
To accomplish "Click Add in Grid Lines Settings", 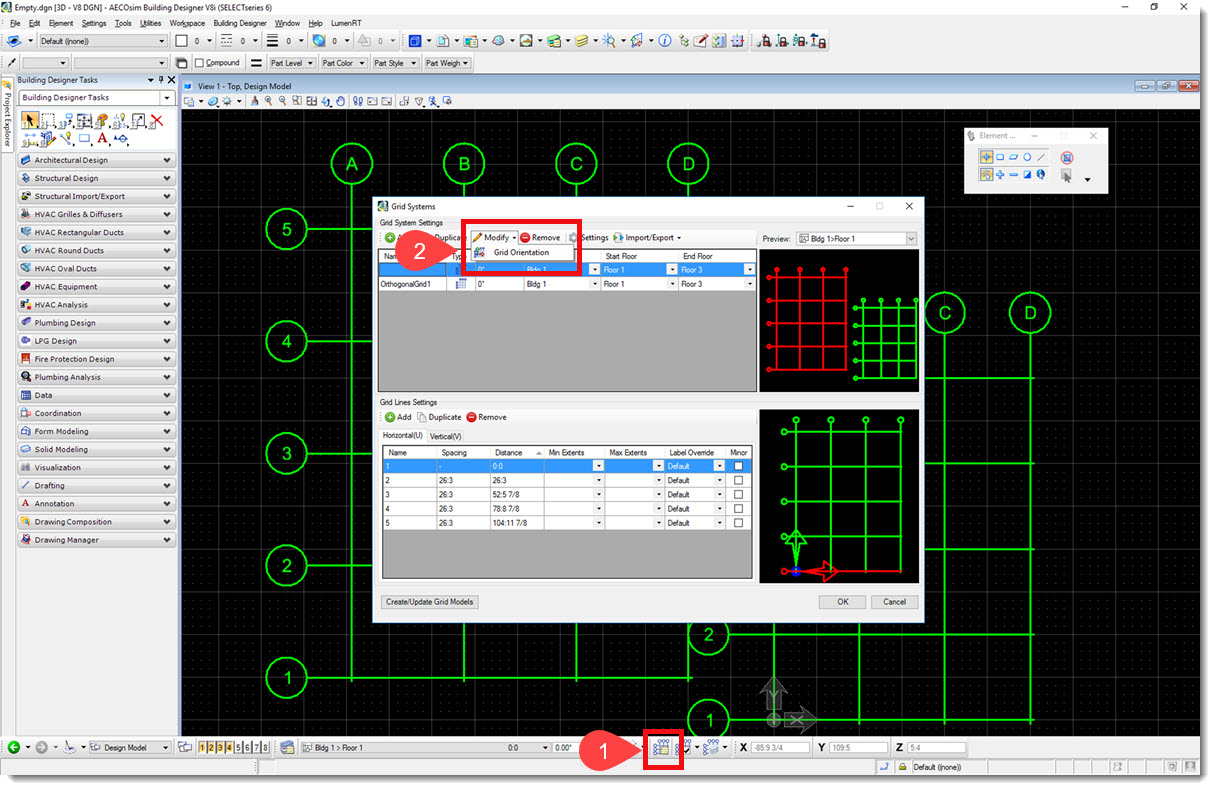I will (x=397, y=417).
